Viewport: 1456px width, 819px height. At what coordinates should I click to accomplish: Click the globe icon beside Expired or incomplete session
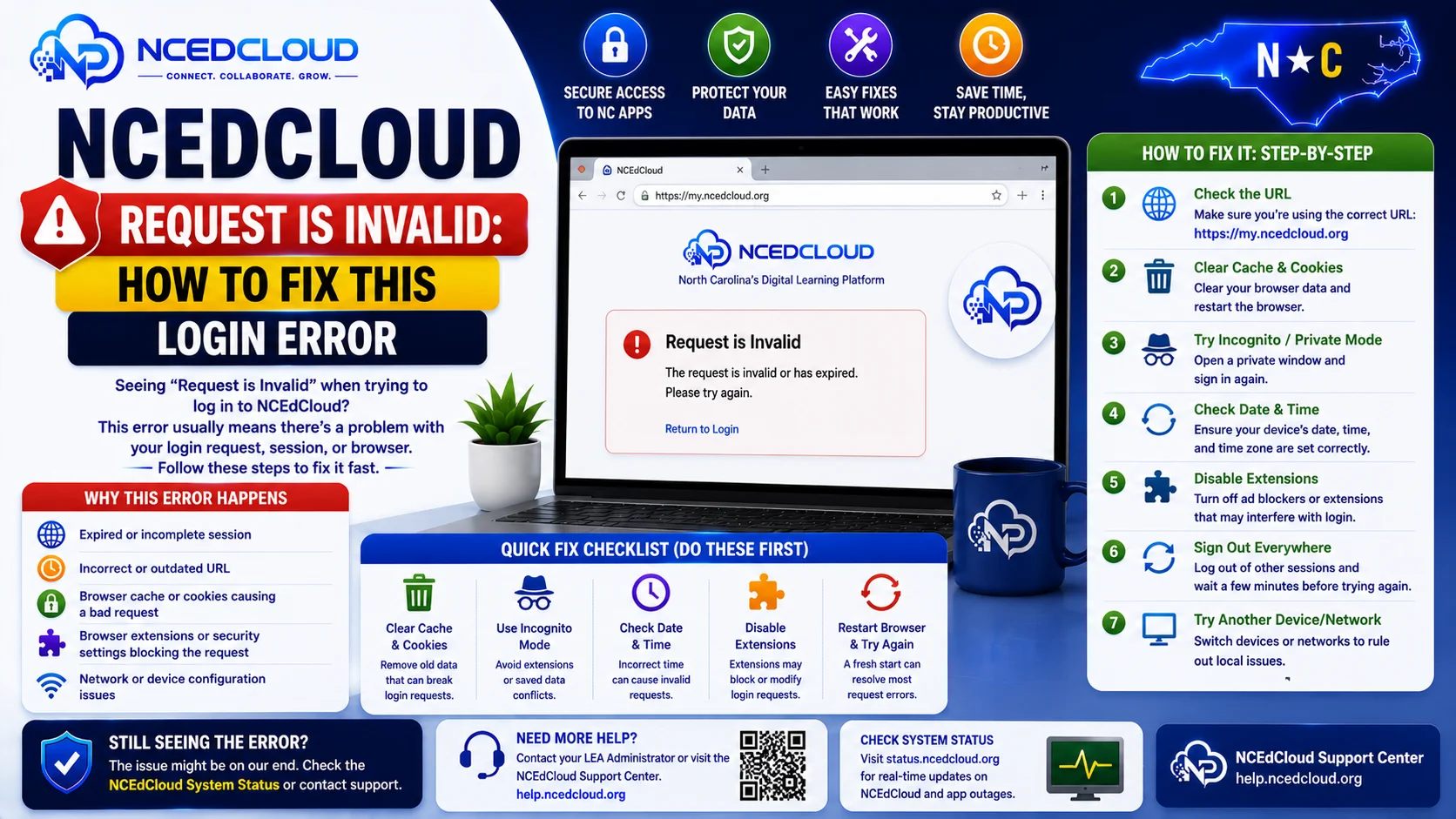point(51,534)
